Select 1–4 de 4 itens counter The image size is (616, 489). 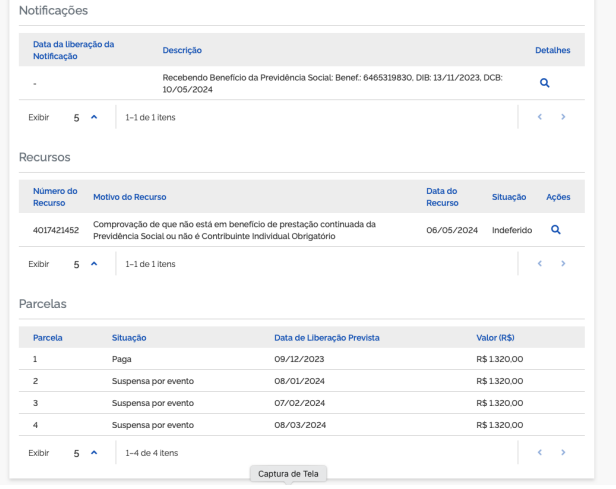[152, 453]
